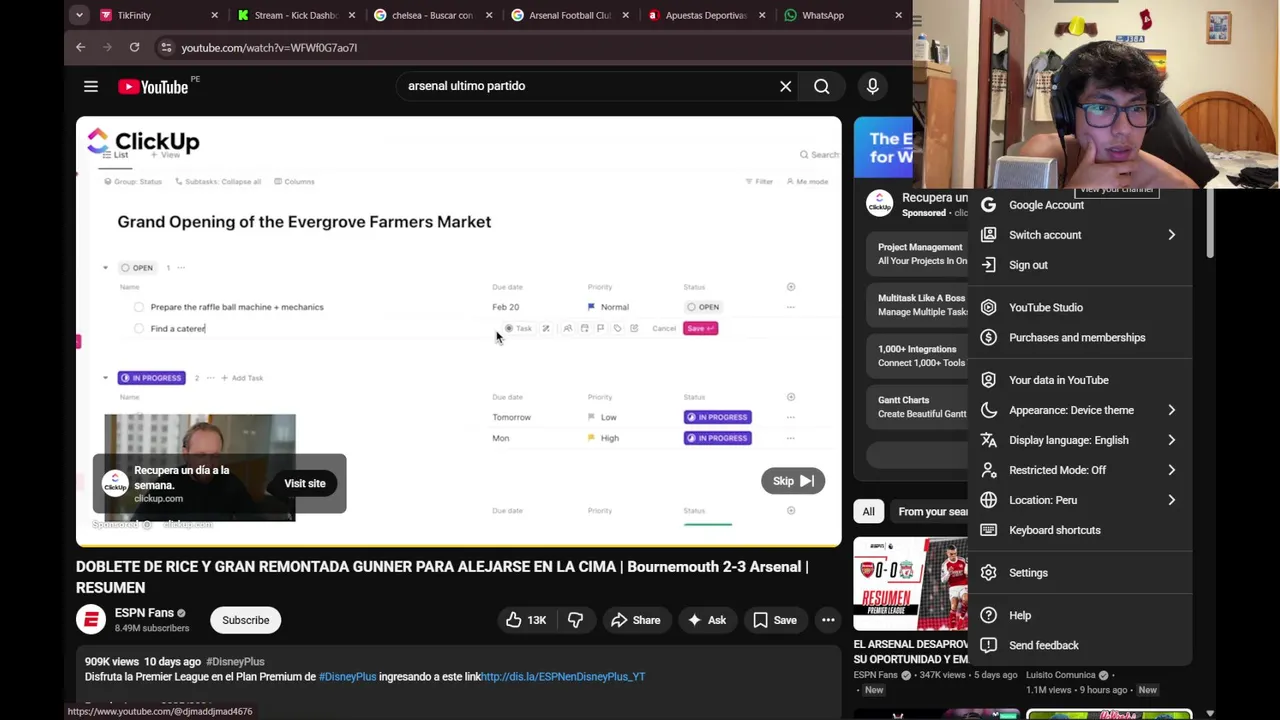The image size is (1280, 720).
Task: Clear the search box with X
Action: pyautogui.click(x=785, y=86)
